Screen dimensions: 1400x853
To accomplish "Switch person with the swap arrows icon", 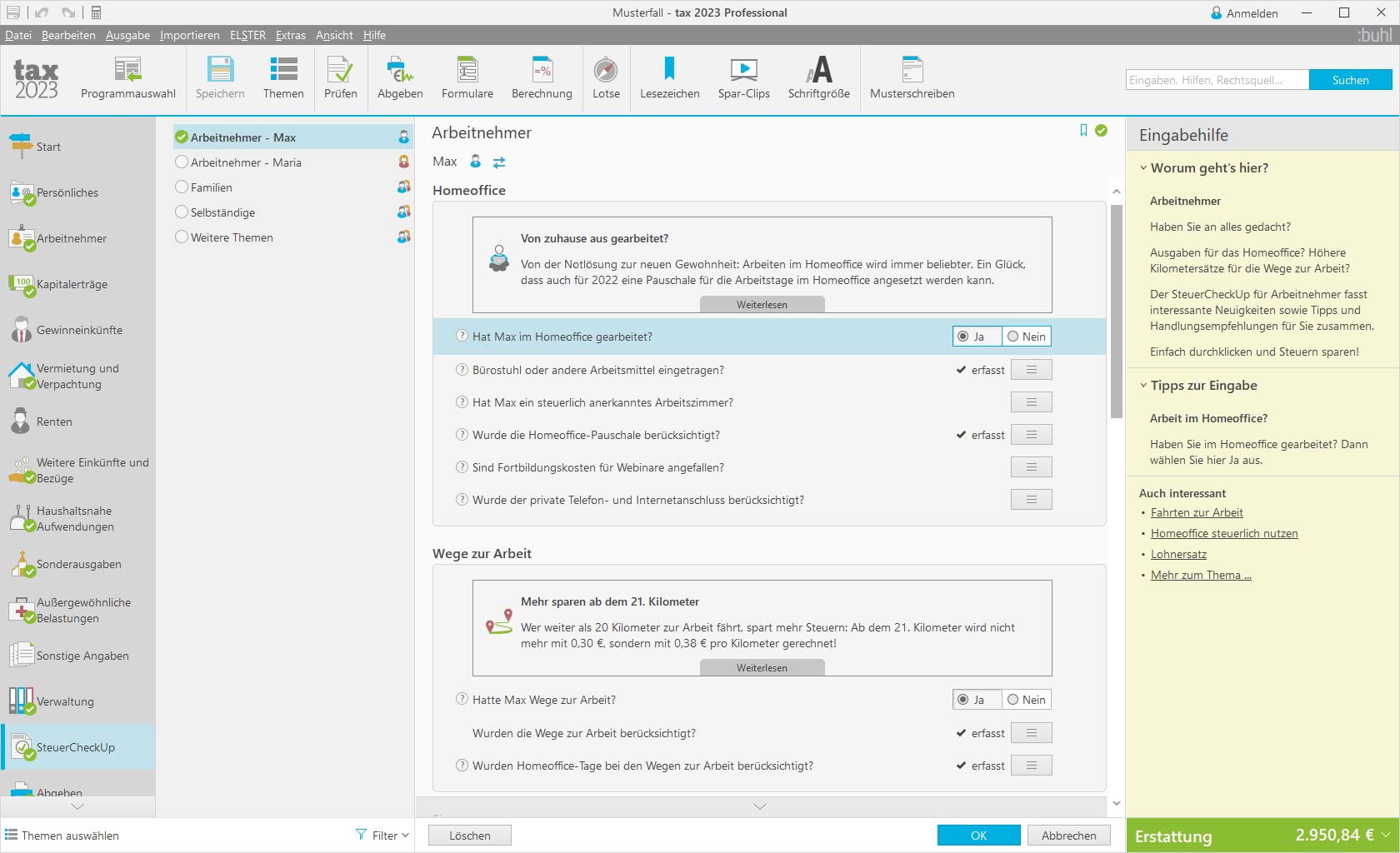I will [x=499, y=162].
